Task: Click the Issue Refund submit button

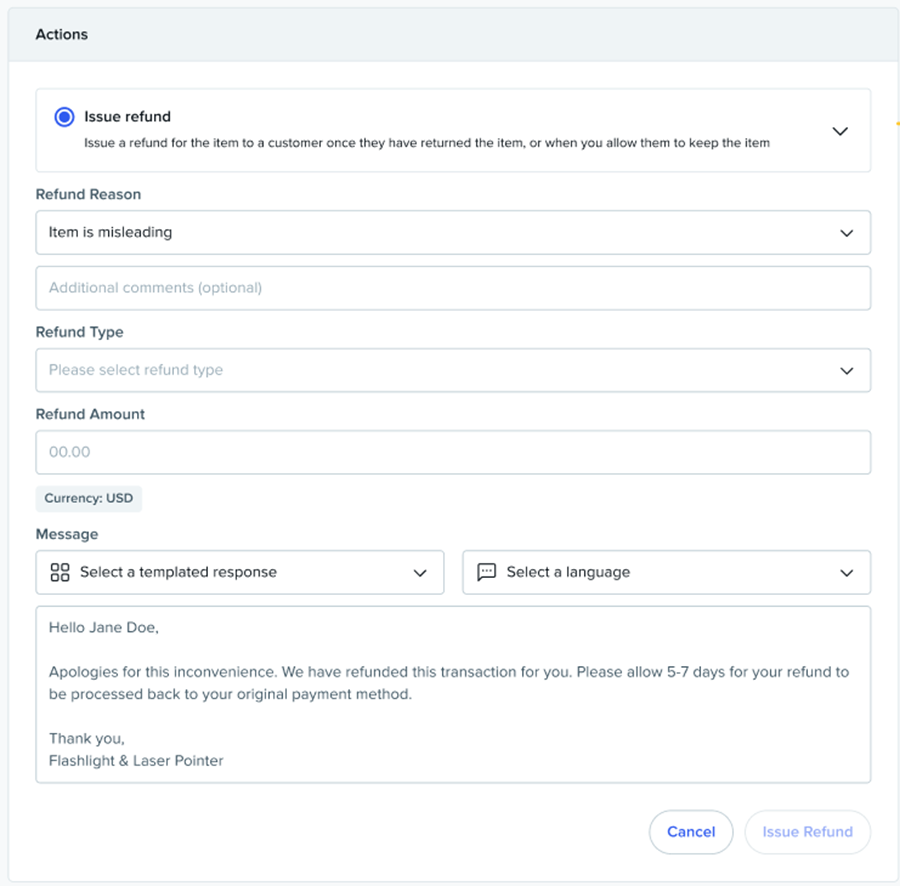Action: coord(807,831)
